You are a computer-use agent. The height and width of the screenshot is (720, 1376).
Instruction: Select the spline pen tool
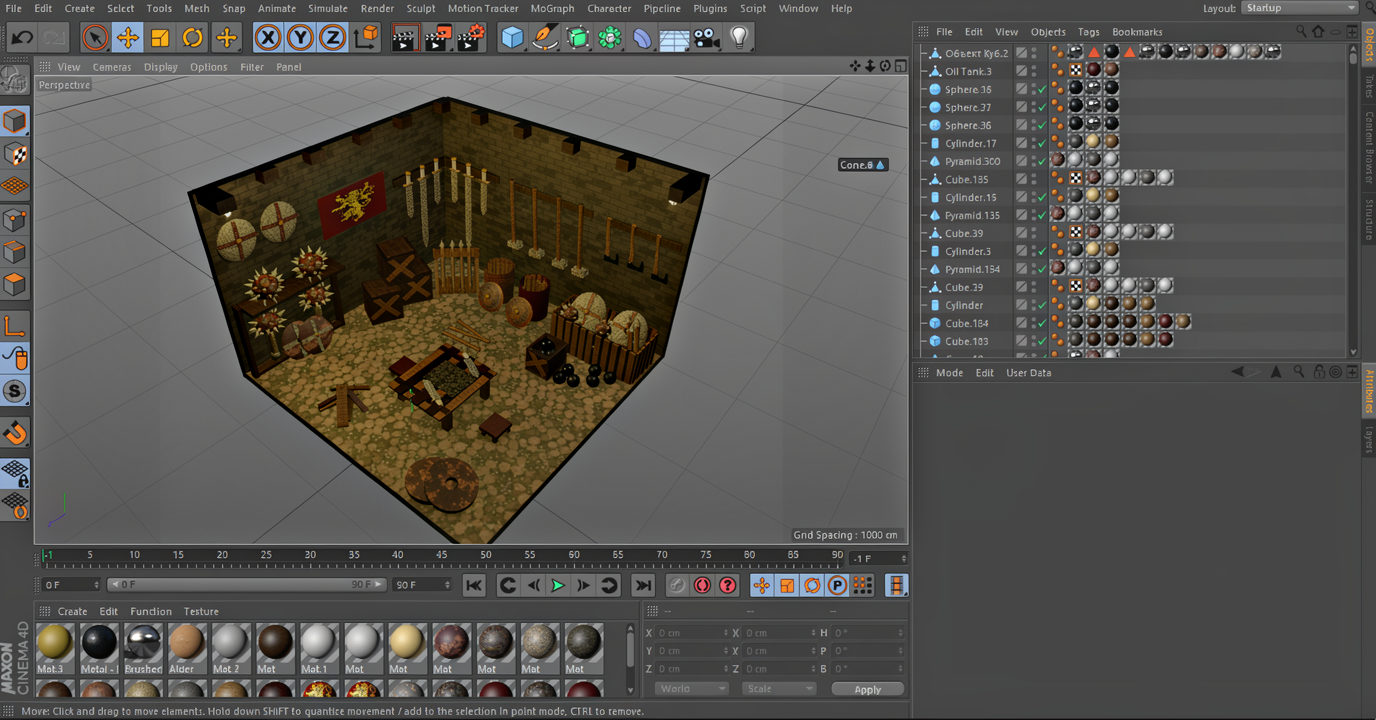(x=545, y=38)
